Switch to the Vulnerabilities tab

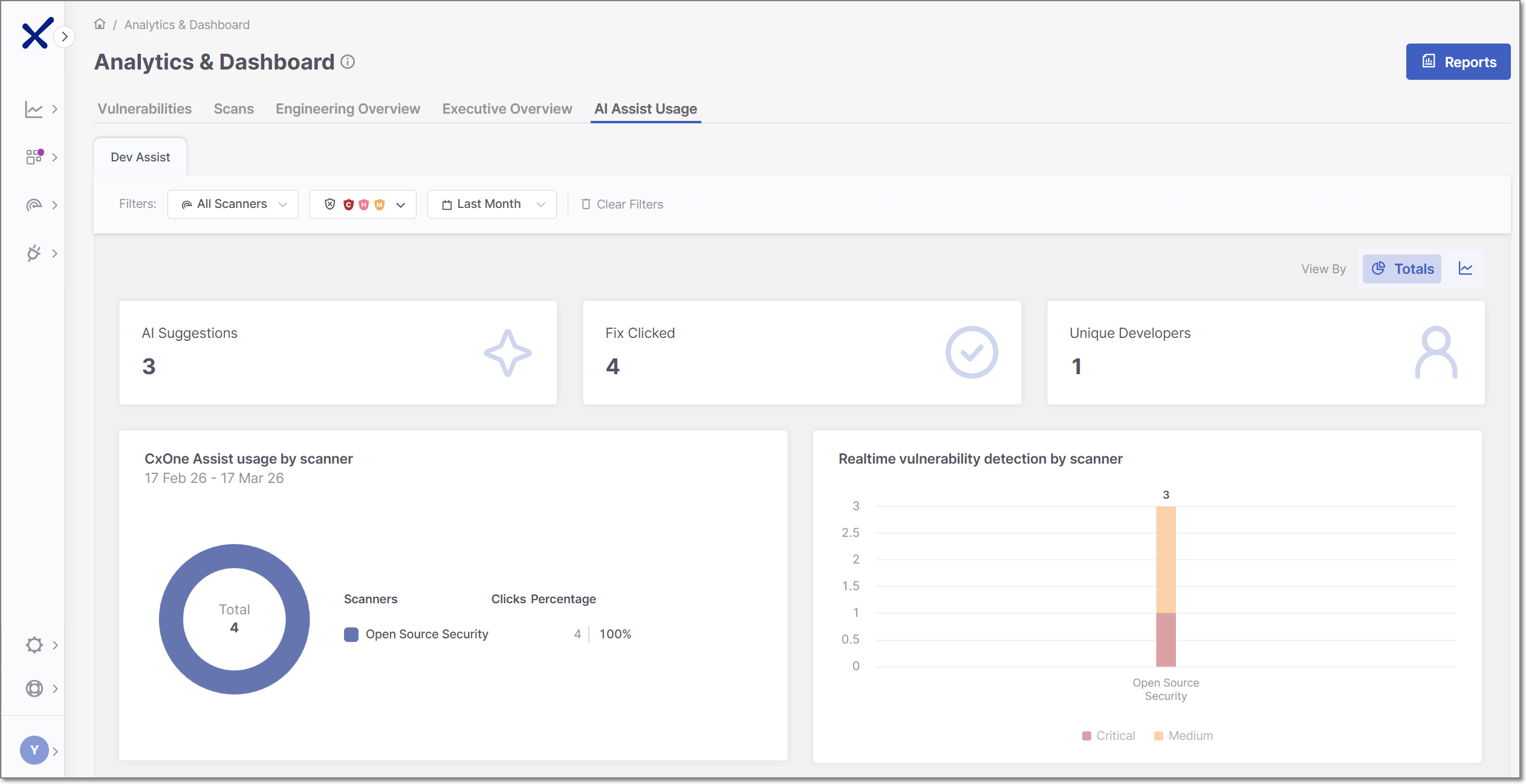tap(144, 109)
